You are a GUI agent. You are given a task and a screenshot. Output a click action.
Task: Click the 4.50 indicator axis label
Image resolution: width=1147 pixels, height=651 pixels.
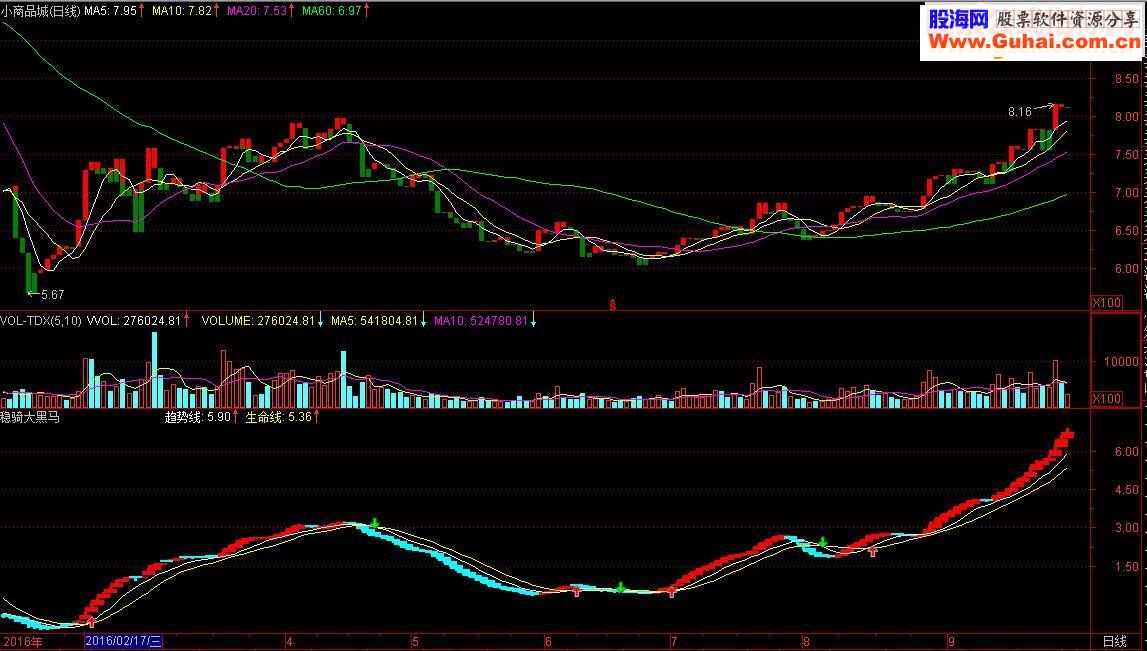pos(1126,490)
